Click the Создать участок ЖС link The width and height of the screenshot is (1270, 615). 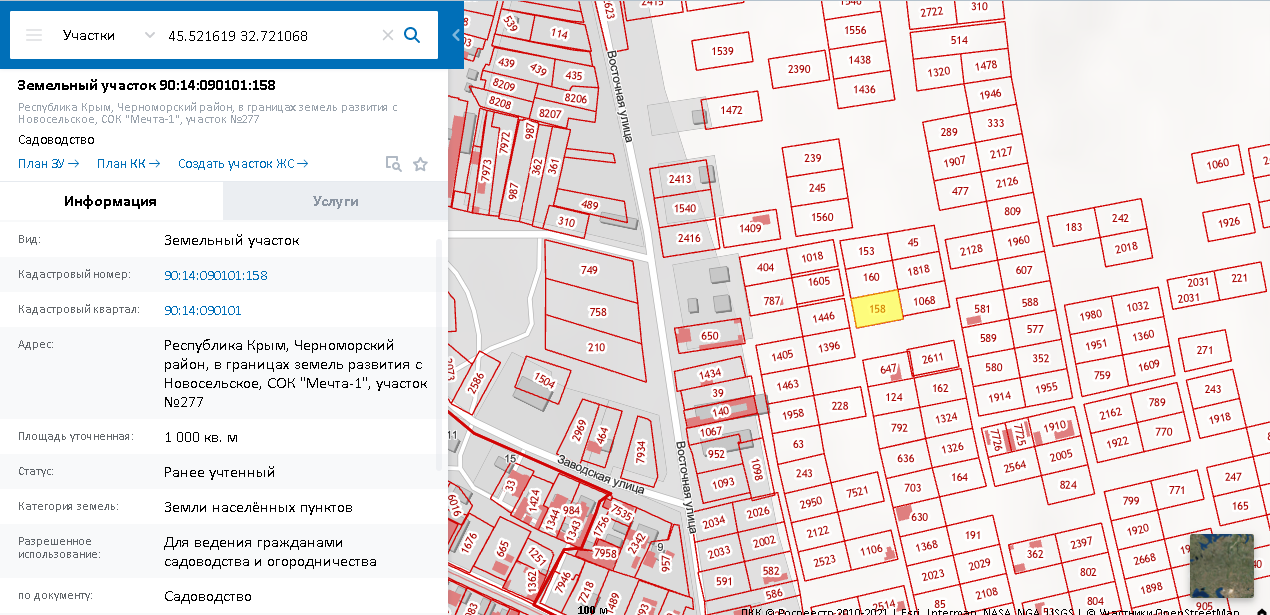point(243,164)
